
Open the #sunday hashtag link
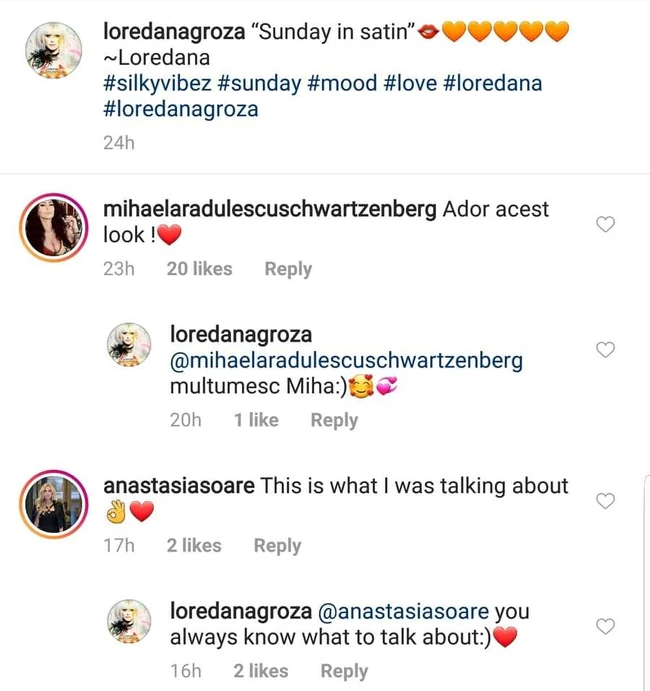click(259, 83)
